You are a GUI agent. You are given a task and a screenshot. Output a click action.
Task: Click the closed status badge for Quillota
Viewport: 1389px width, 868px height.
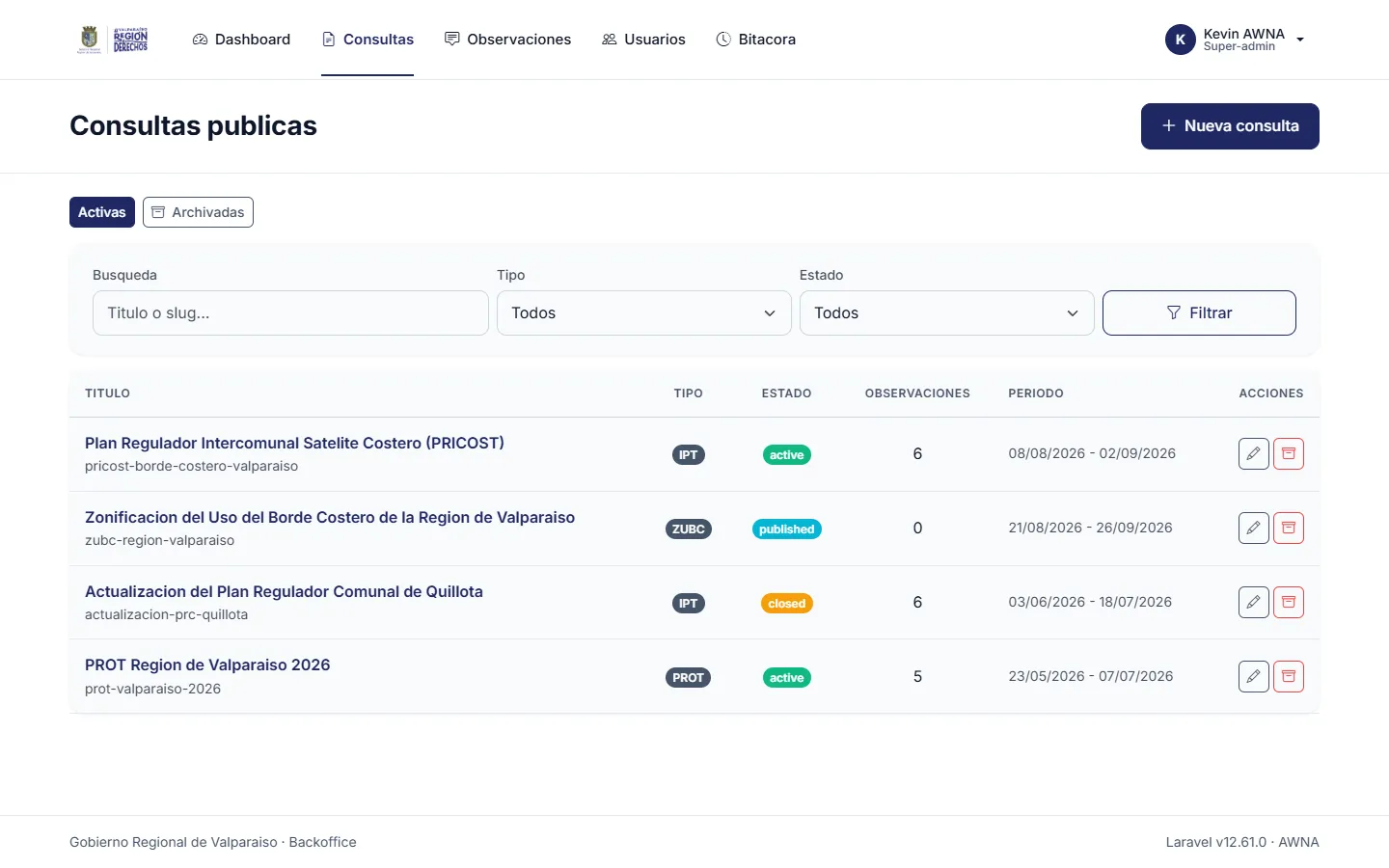pyautogui.click(x=787, y=604)
